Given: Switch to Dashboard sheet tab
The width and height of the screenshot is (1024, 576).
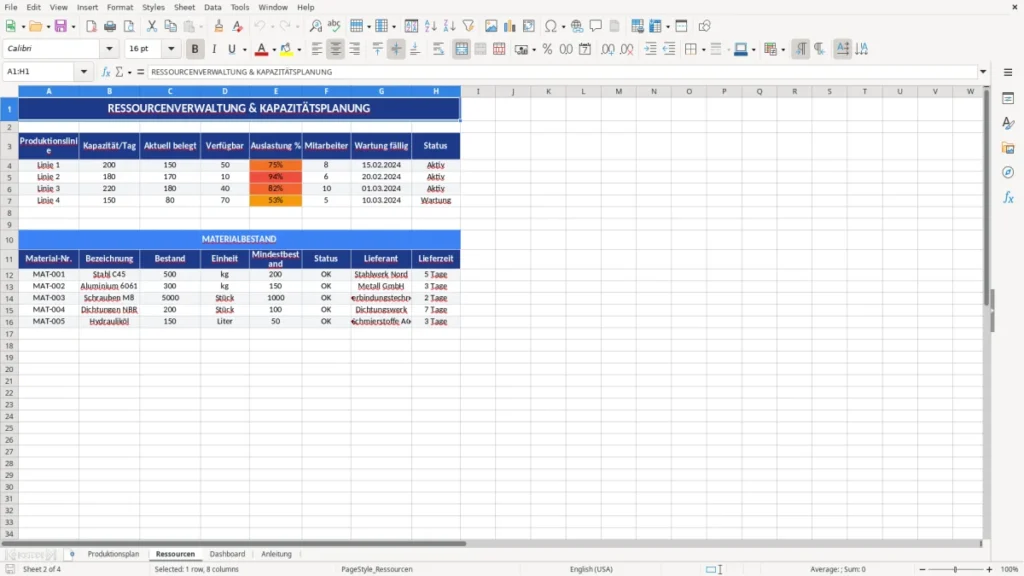Looking at the screenshot, I should 227,554.
